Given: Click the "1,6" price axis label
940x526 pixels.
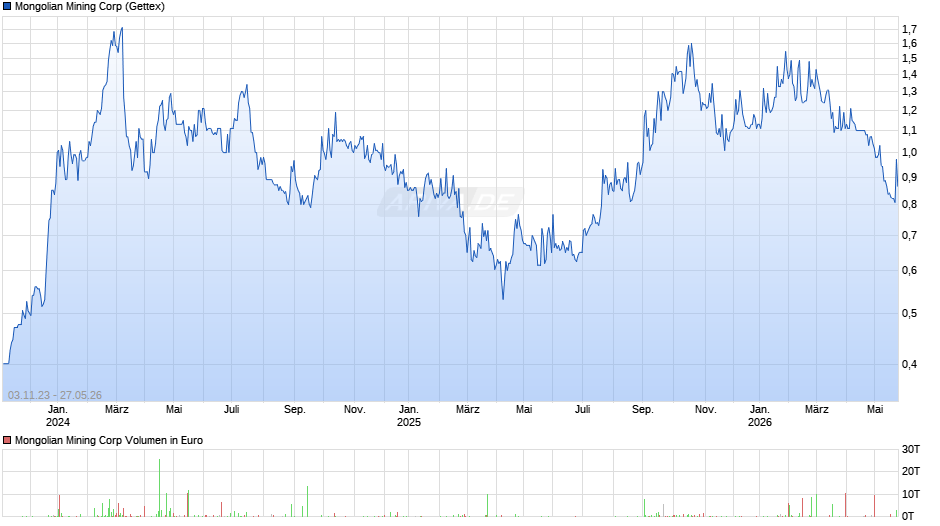Looking at the screenshot, I should [909, 43].
